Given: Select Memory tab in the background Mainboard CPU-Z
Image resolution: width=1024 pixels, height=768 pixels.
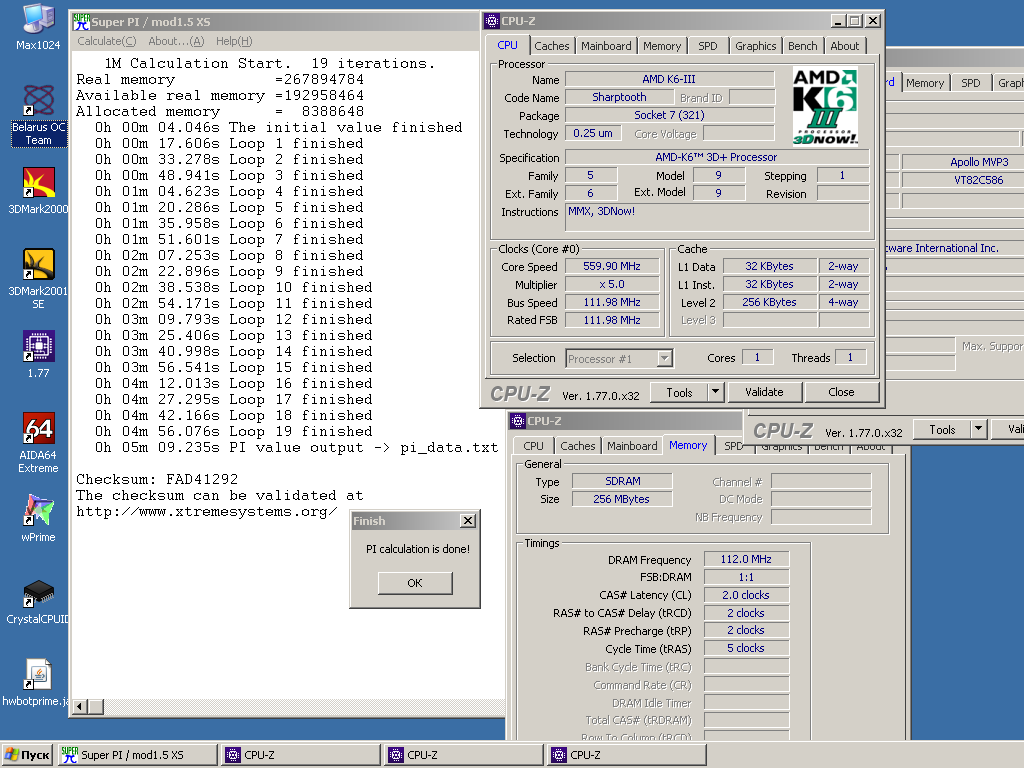Looking at the screenshot, I should (925, 83).
